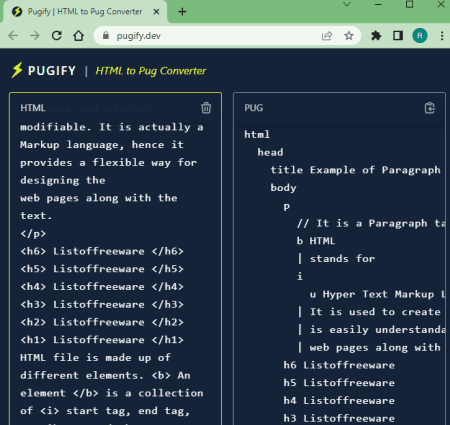Click the PUGIFY brand title
Image resolution: width=450 pixels, height=425 pixels.
tap(52, 71)
